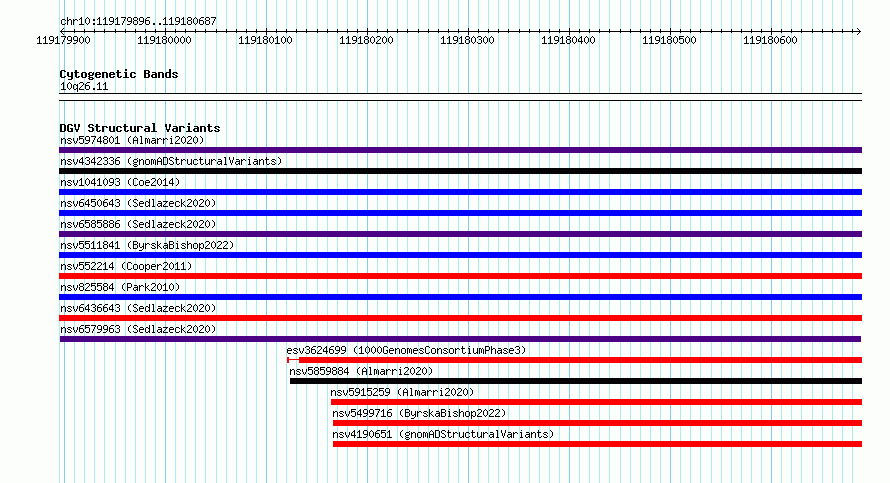Open nsv6585886 (Sedlazeck2020) label
The height and width of the screenshot is (483, 890).
click(138, 224)
